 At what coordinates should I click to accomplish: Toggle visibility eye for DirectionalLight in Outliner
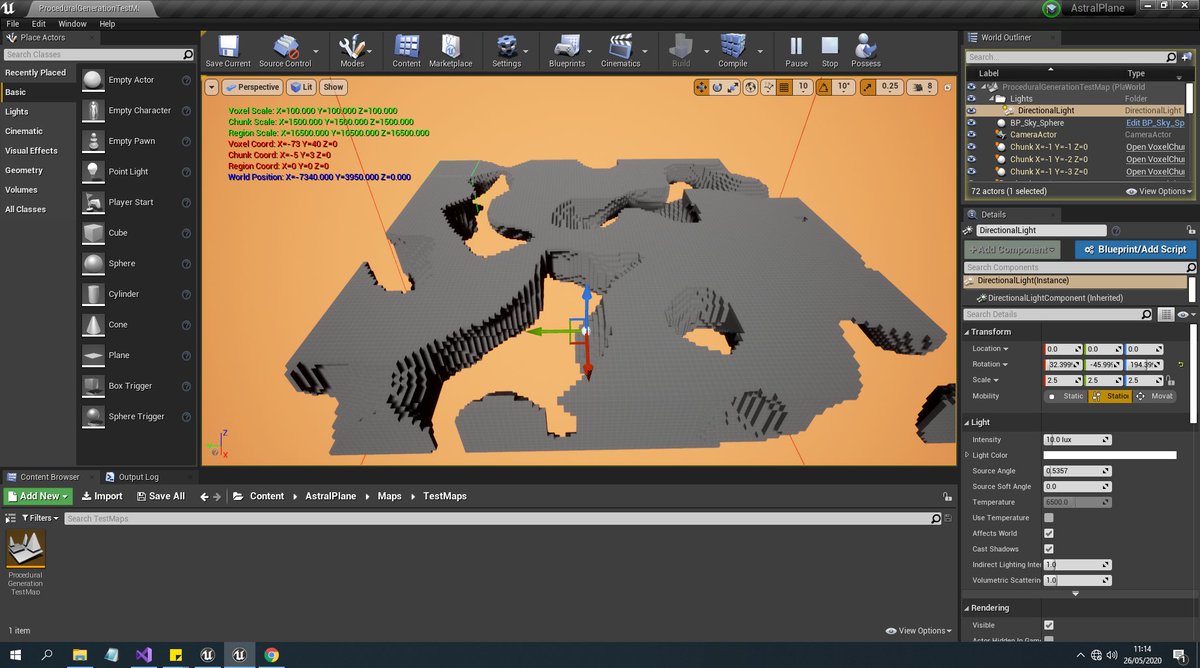click(x=972, y=110)
